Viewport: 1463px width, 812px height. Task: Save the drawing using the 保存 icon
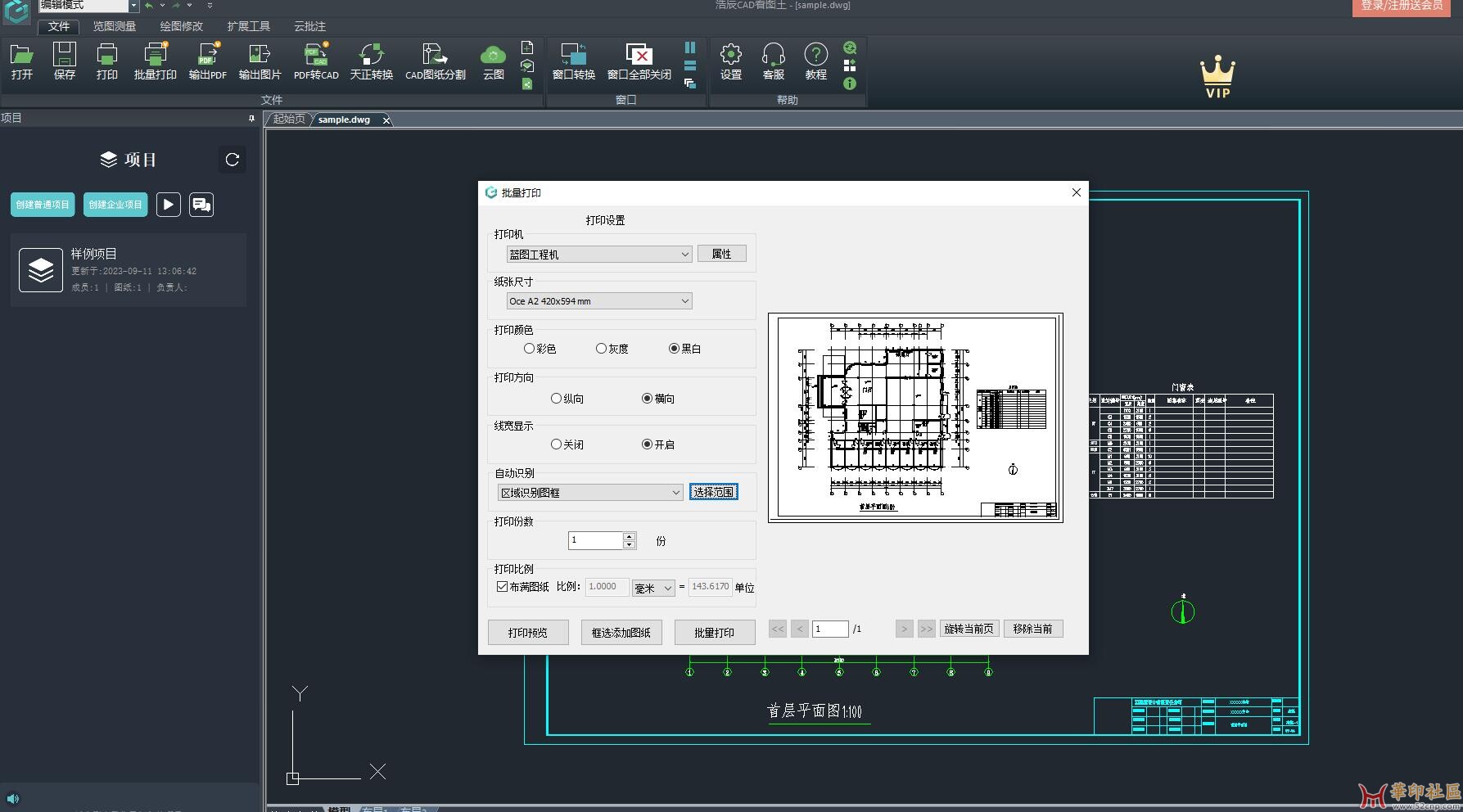click(64, 60)
